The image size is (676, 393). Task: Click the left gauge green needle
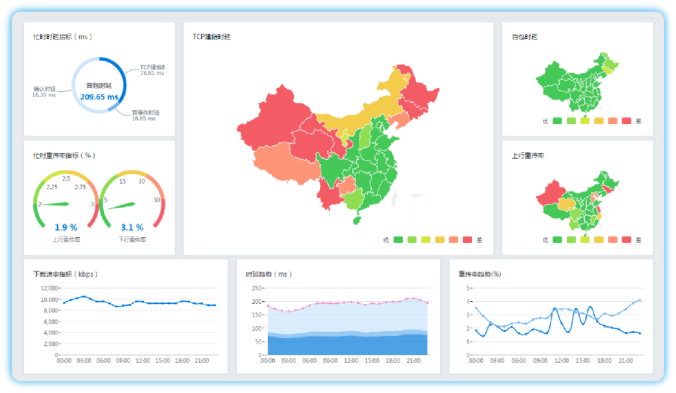pos(55,204)
